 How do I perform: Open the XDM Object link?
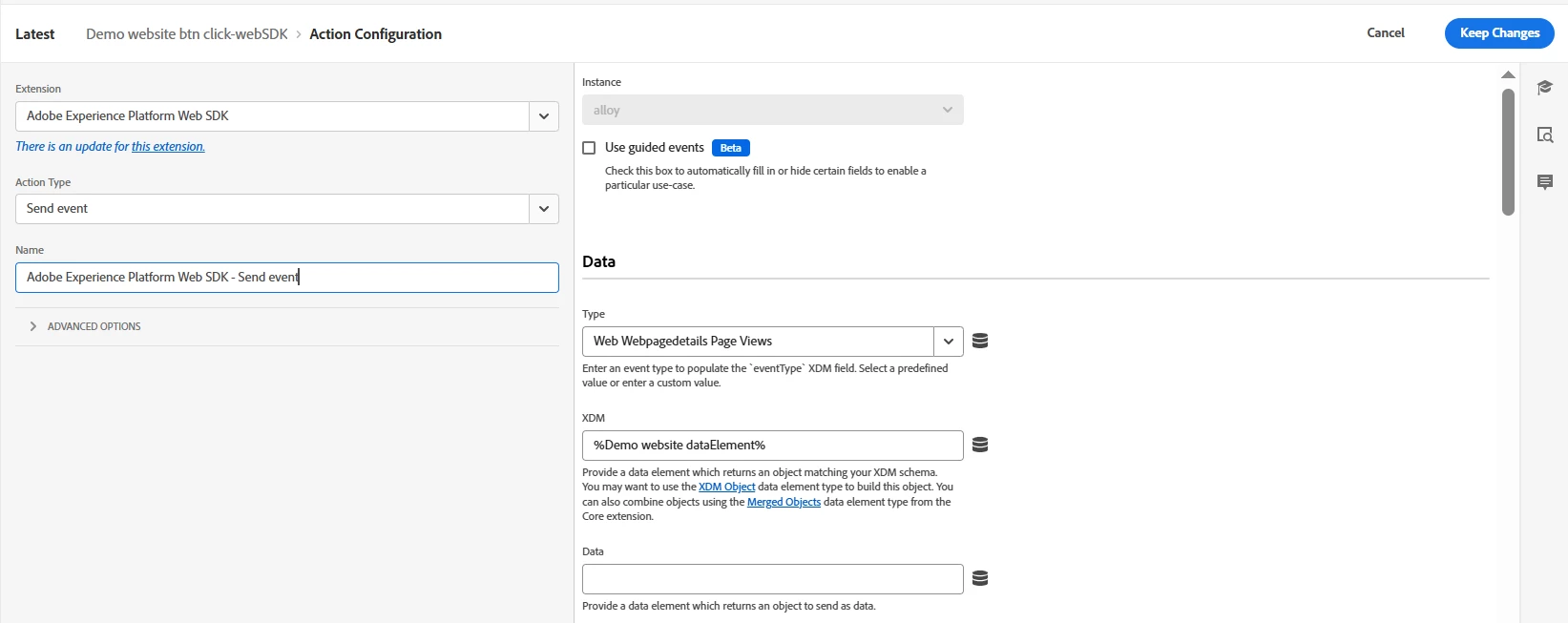(726, 487)
